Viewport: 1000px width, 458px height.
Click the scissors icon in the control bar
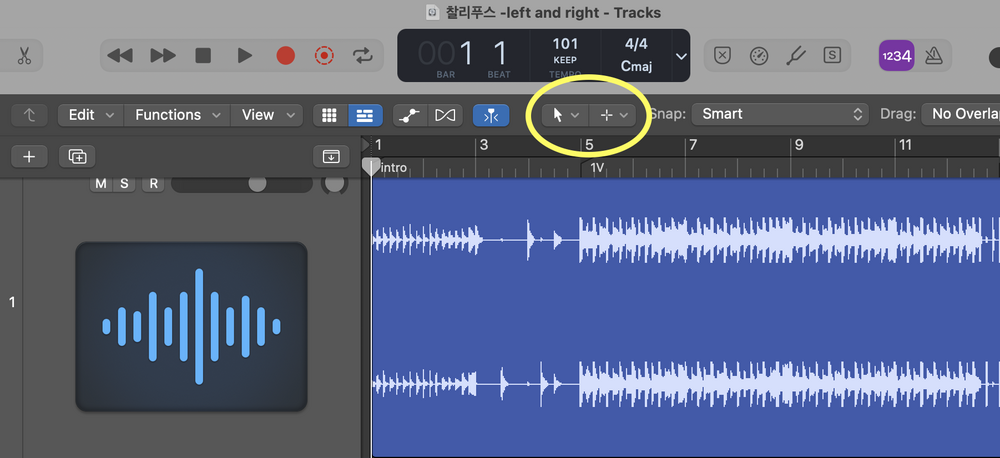pyautogui.click(x=23, y=56)
